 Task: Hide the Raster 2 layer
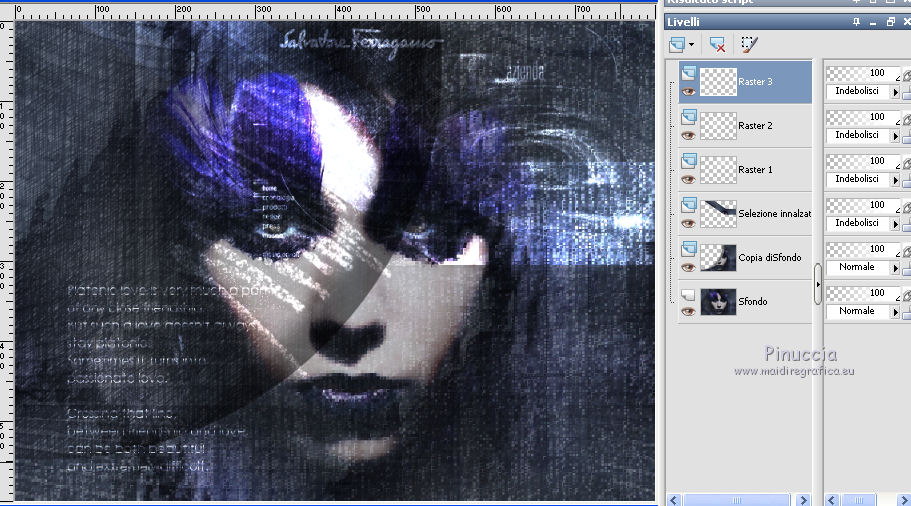pyautogui.click(x=688, y=135)
